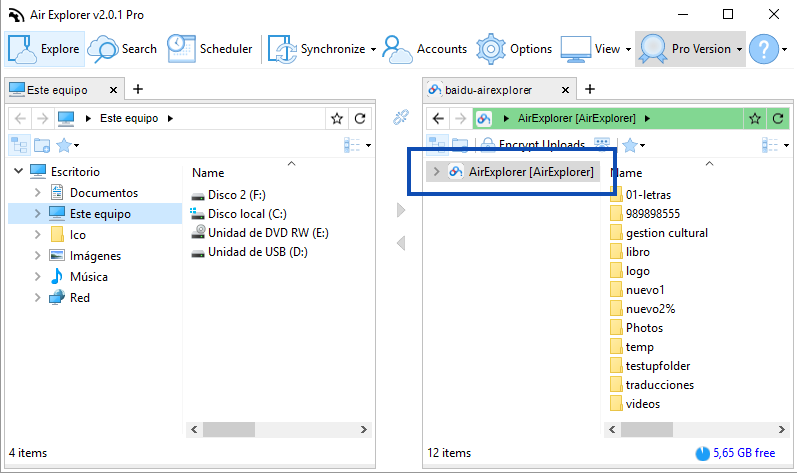Click the Synchronize button
This screenshot has width=797, height=473.
[x=317, y=49]
